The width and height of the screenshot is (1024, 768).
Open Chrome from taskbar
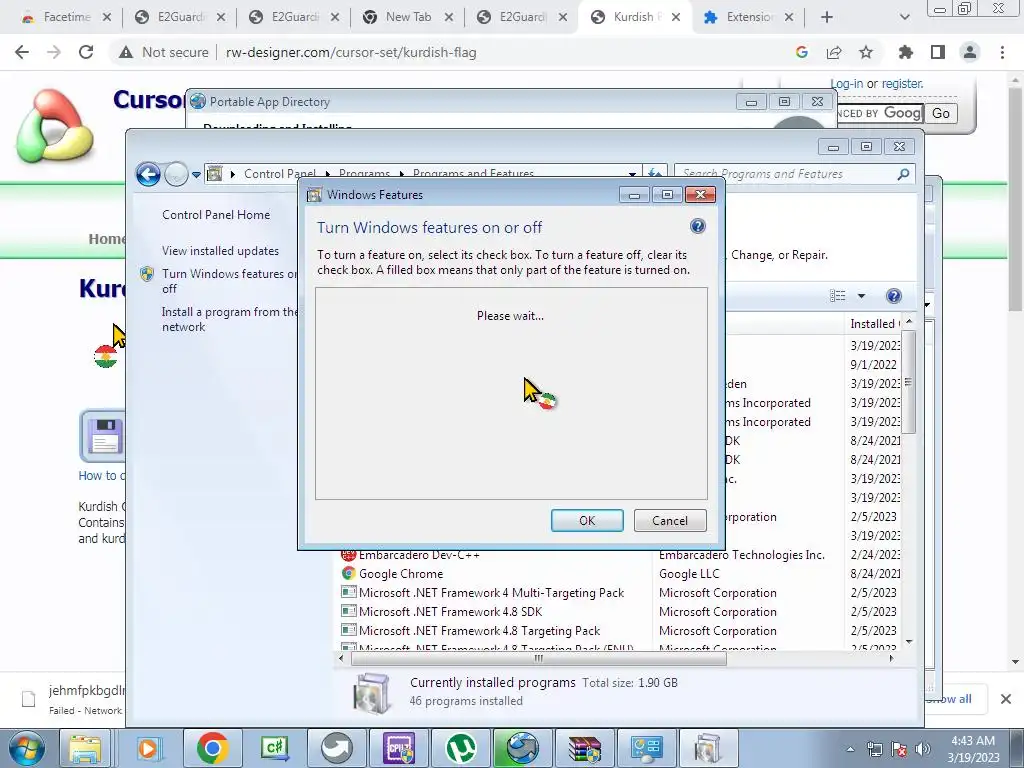coord(212,748)
